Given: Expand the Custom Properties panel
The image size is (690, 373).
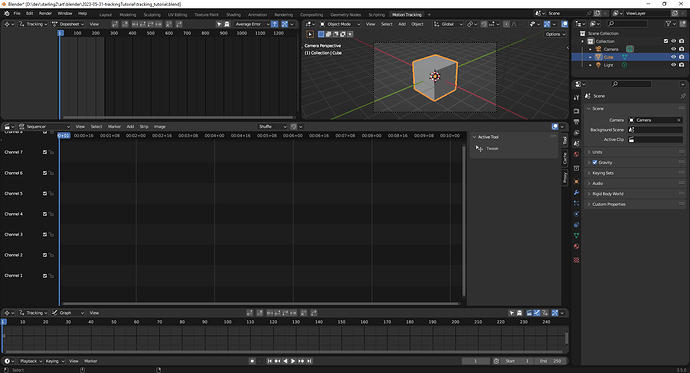Looking at the screenshot, I should (x=636, y=205).
